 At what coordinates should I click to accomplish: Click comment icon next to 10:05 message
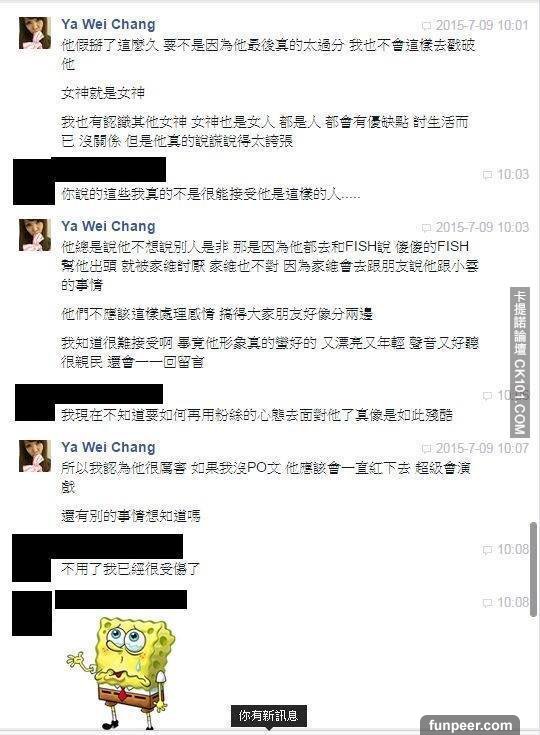488,396
